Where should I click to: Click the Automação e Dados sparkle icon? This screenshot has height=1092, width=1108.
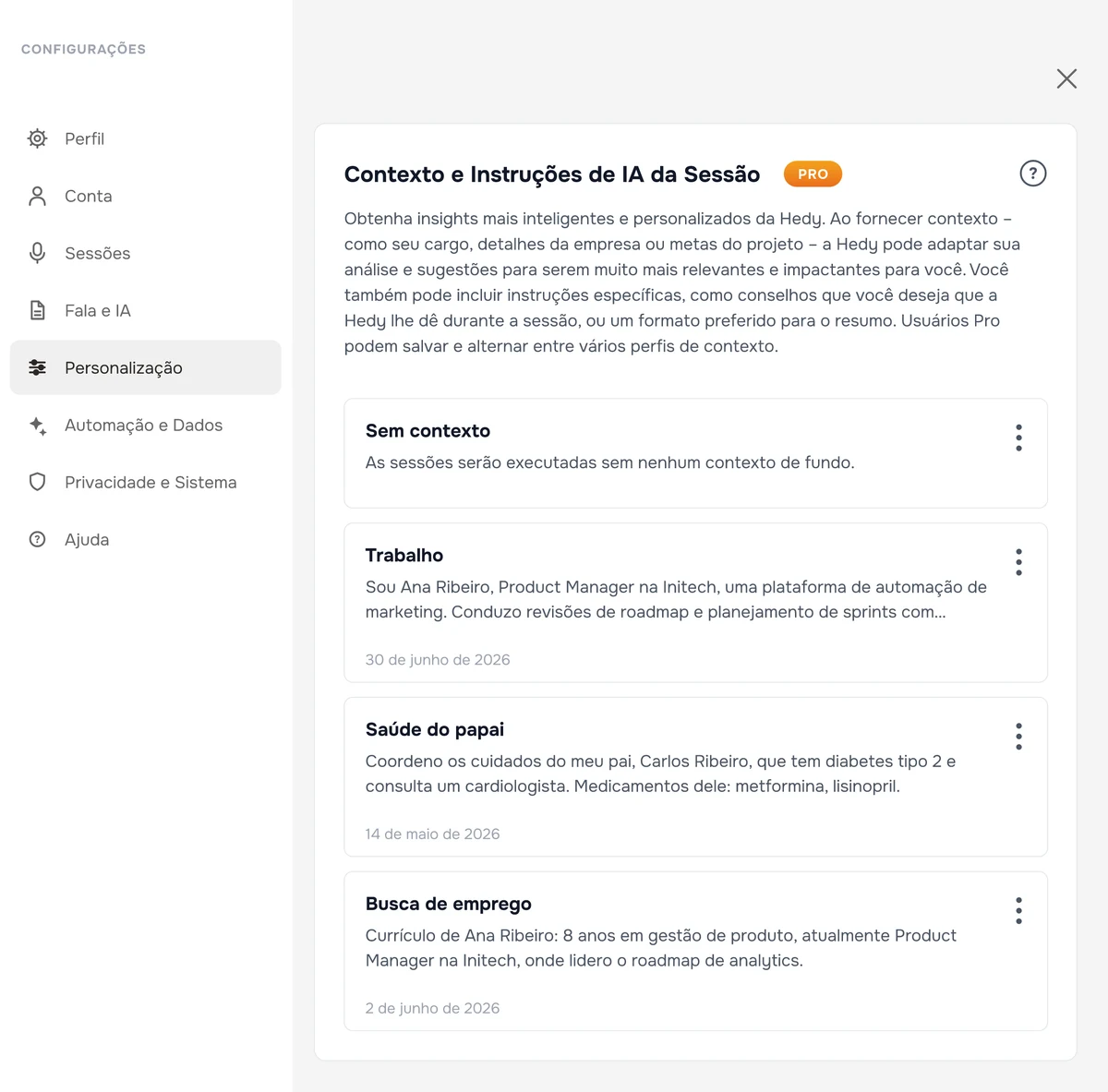pos(37,425)
